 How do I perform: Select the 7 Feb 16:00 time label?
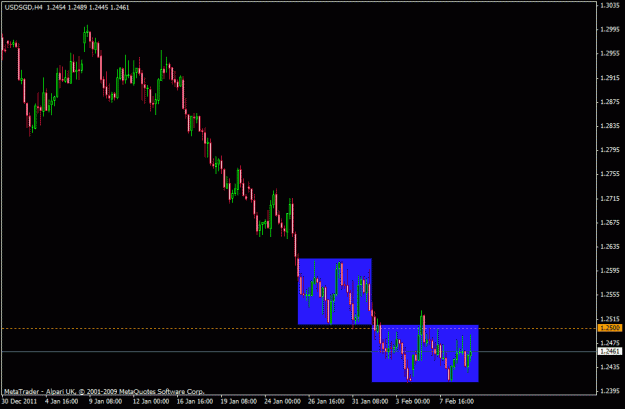coord(457,401)
